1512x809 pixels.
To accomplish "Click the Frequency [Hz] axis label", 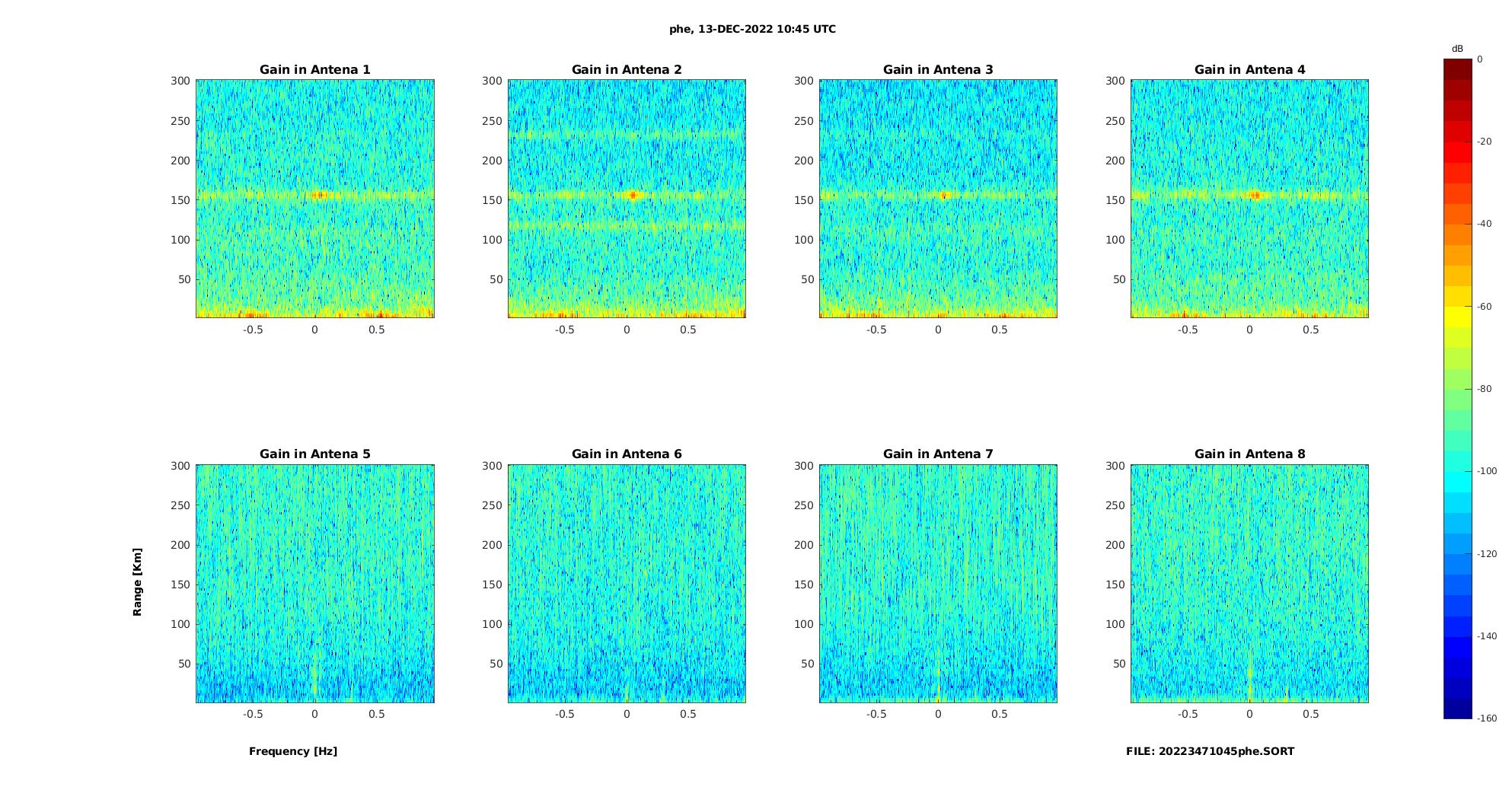I will point(293,751).
